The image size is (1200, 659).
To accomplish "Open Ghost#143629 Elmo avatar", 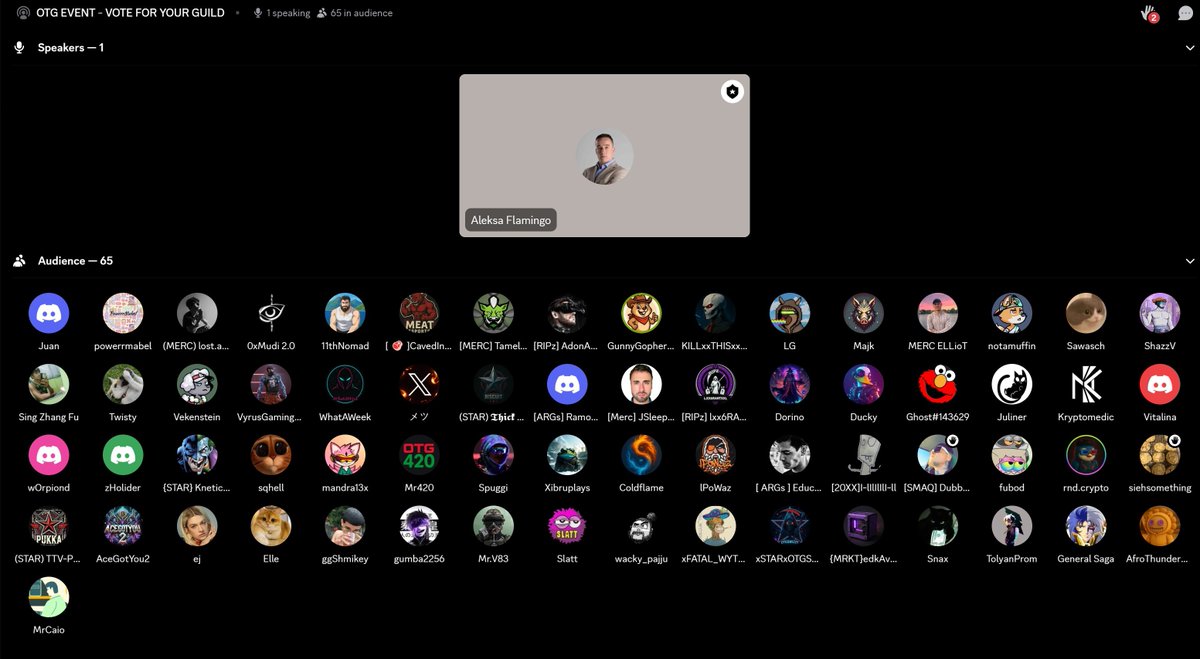I will tap(937, 384).
